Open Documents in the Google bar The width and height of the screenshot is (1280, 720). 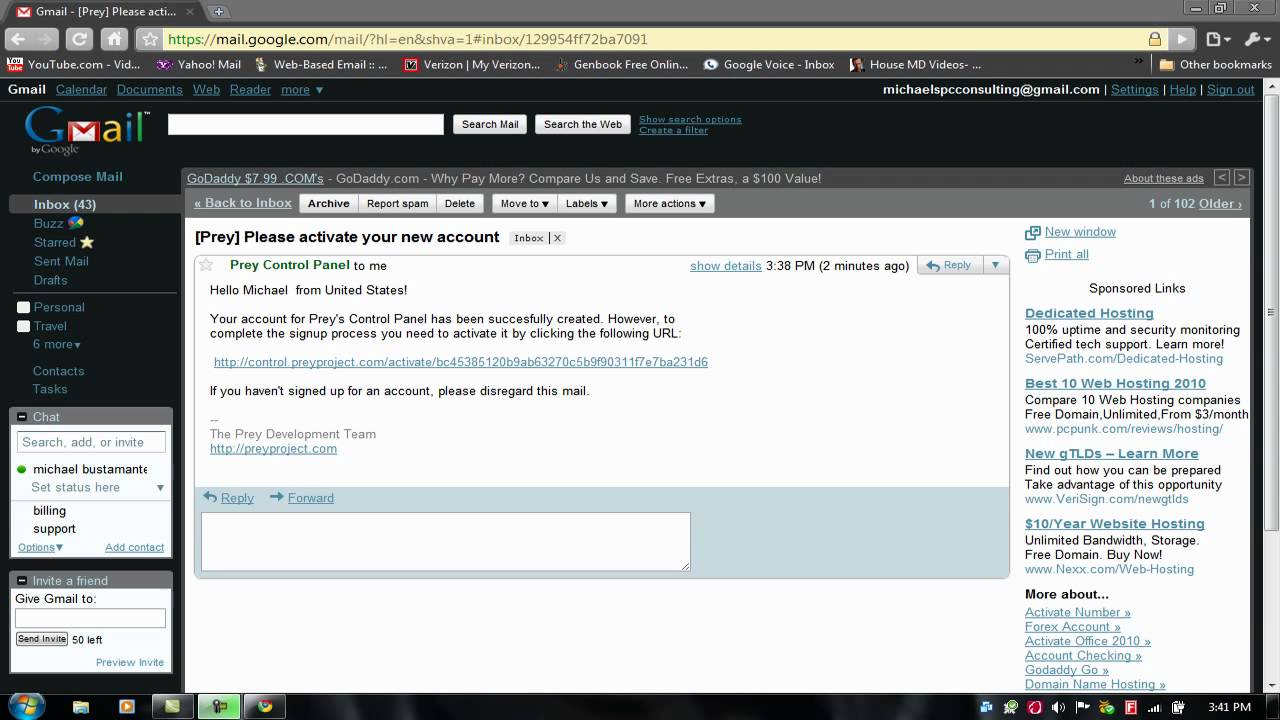coord(149,89)
